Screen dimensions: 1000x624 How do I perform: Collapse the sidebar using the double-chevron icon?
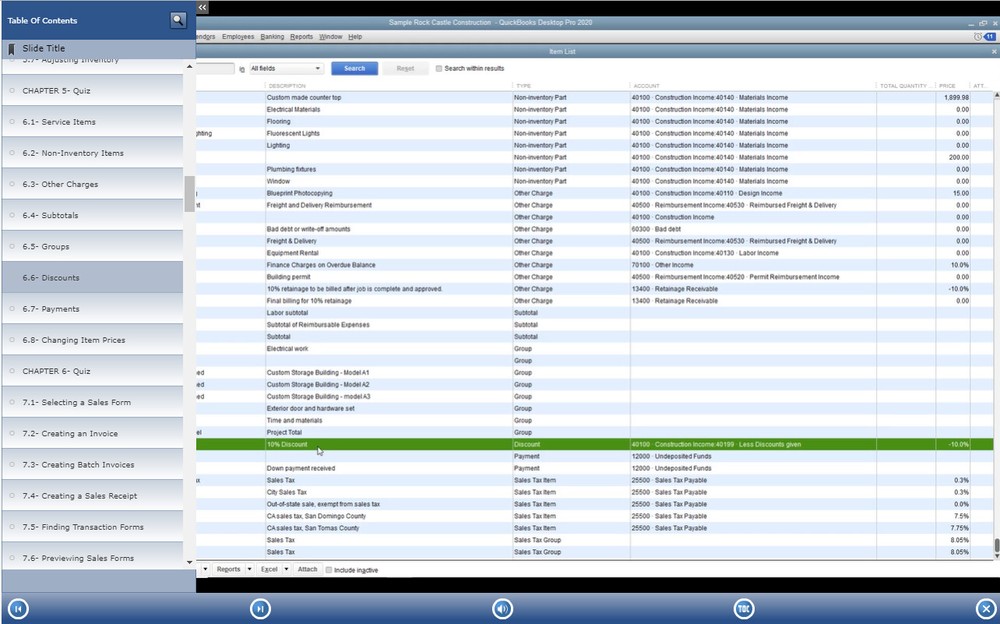tap(201, 8)
